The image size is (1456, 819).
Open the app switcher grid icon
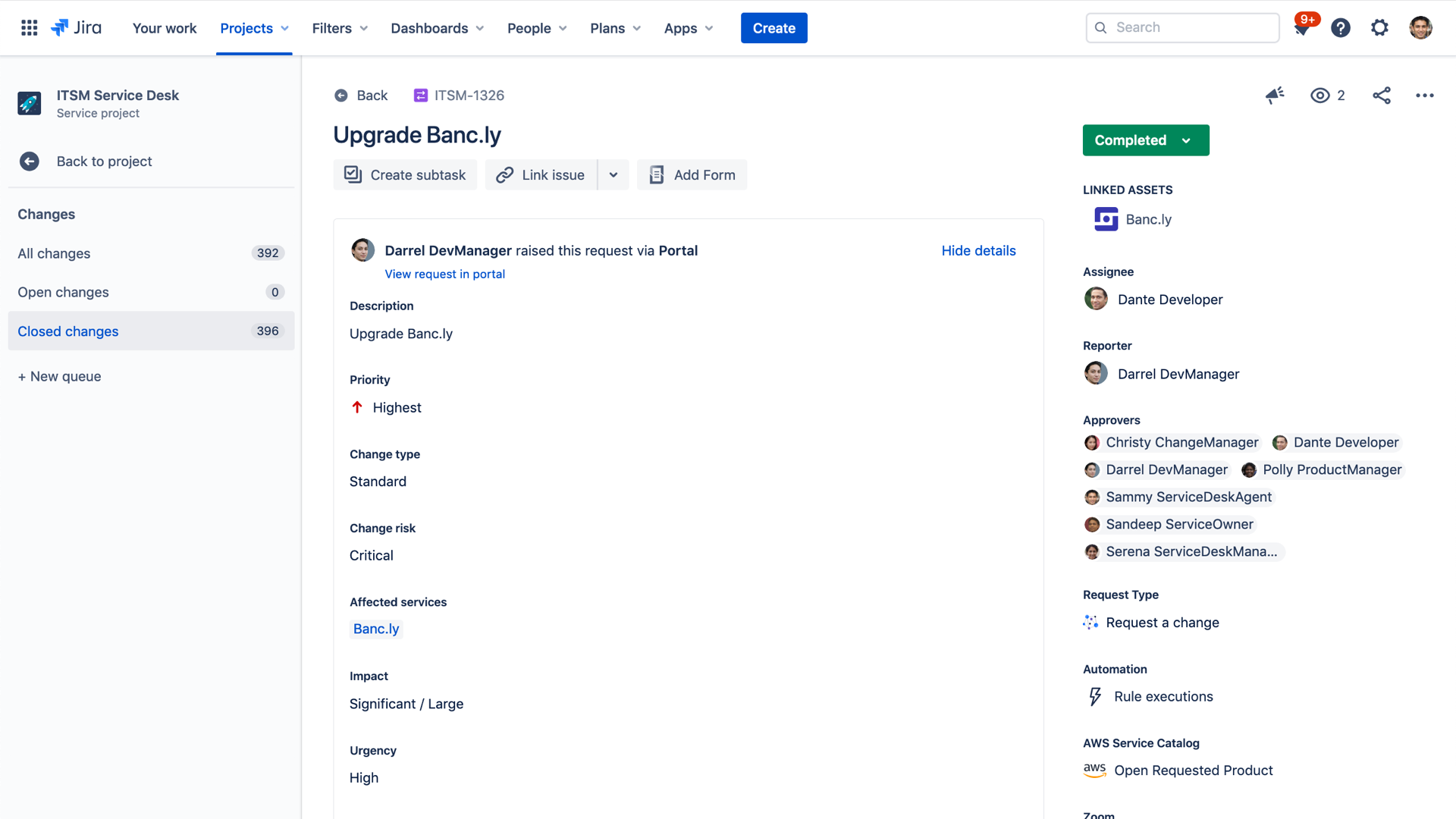pyautogui.click(x=29, y=28)
